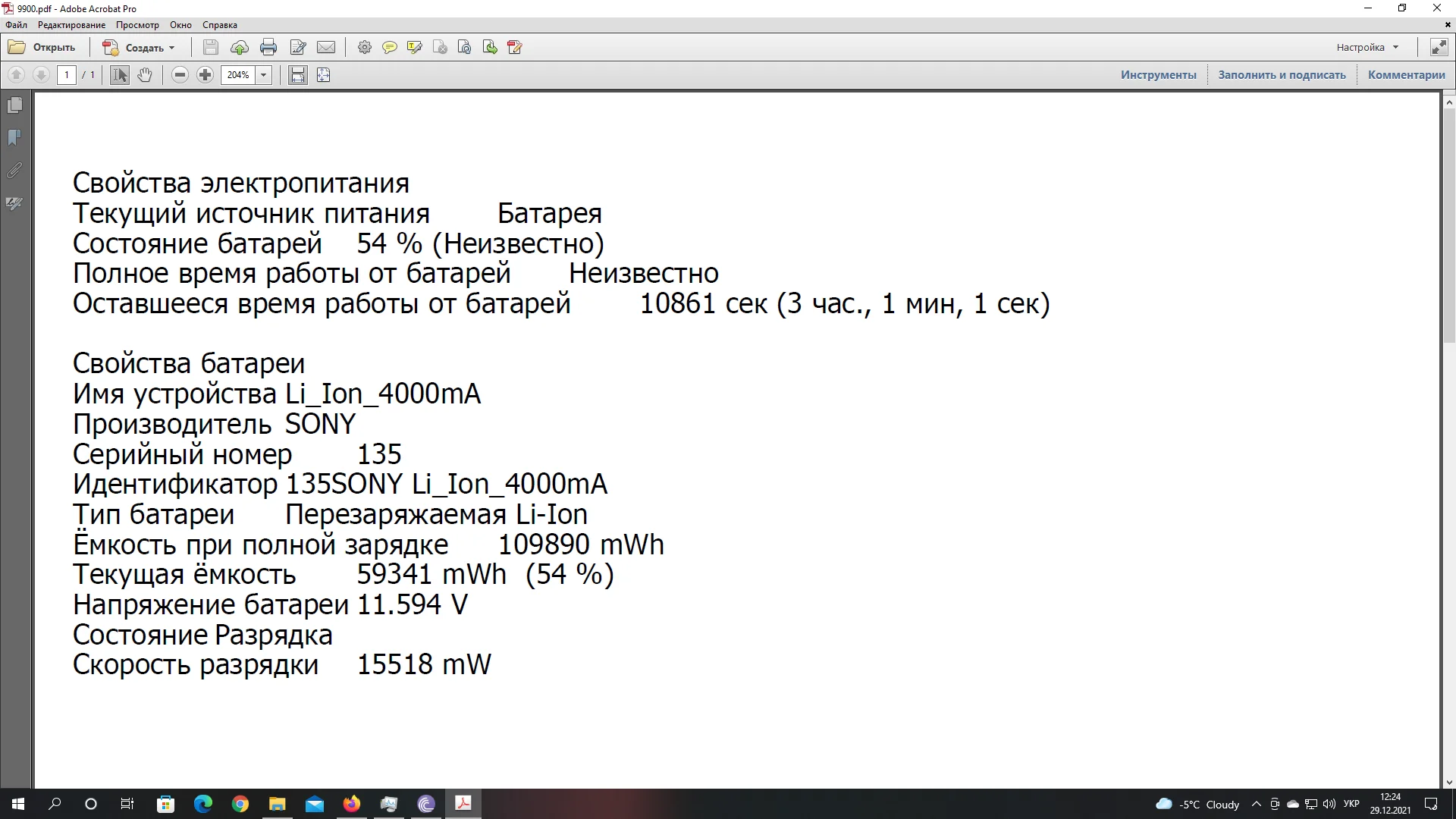Open the page thumbnails side panel
This screenshot has width=1456, height=819.
[x=14, y=105]
